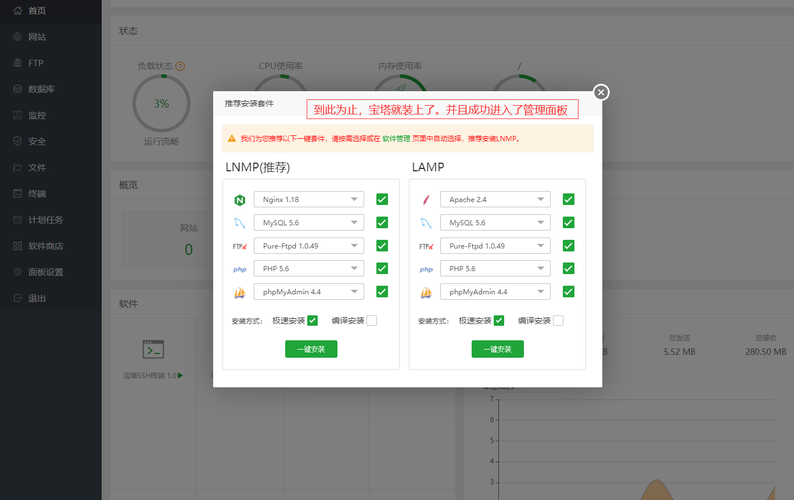Open LNMP PHP 5.6 version dropdown
The width and height of the screenshot is (794, 500).
(309, 268)
